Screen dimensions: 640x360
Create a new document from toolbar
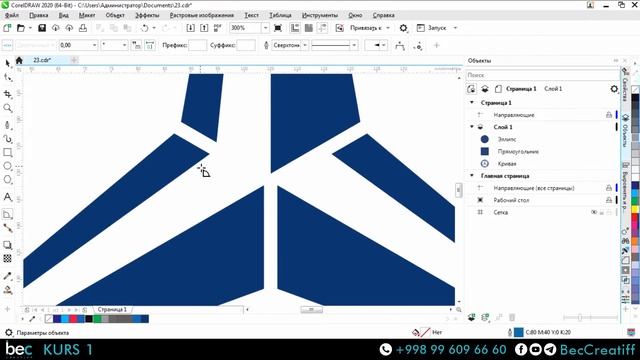click(7, 28)
